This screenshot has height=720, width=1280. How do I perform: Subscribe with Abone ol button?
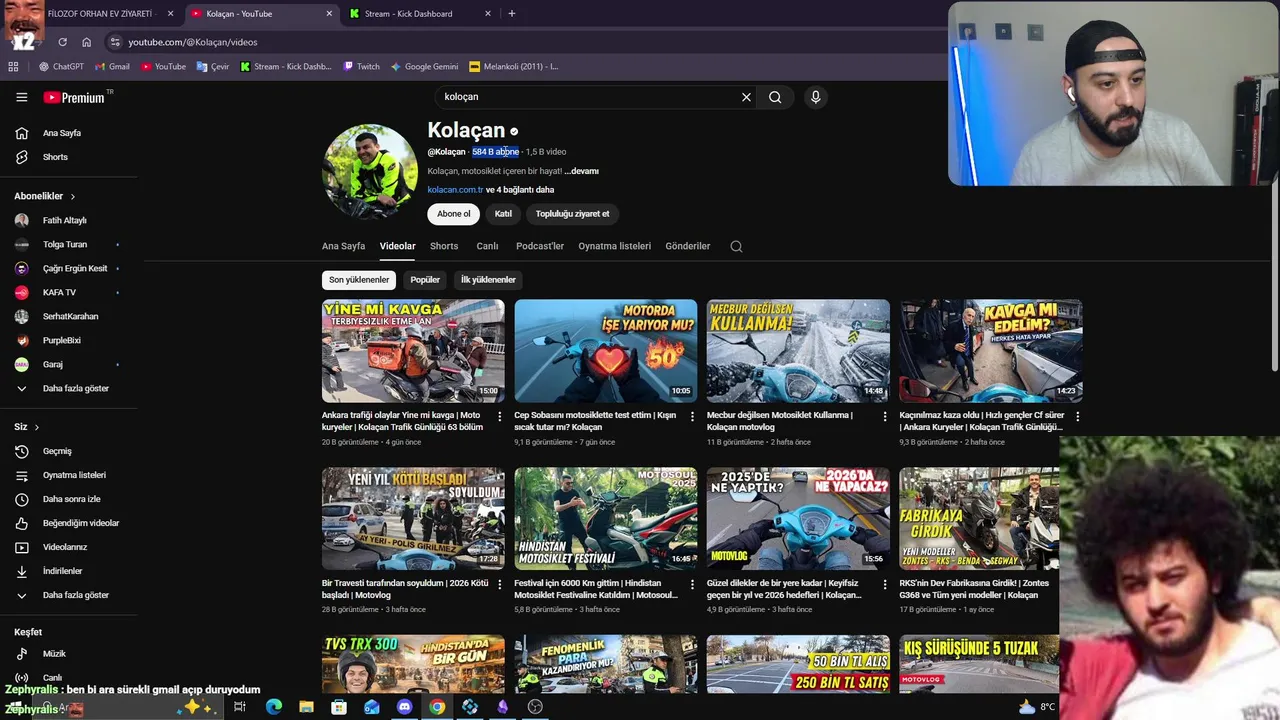(x=453, y=214)
